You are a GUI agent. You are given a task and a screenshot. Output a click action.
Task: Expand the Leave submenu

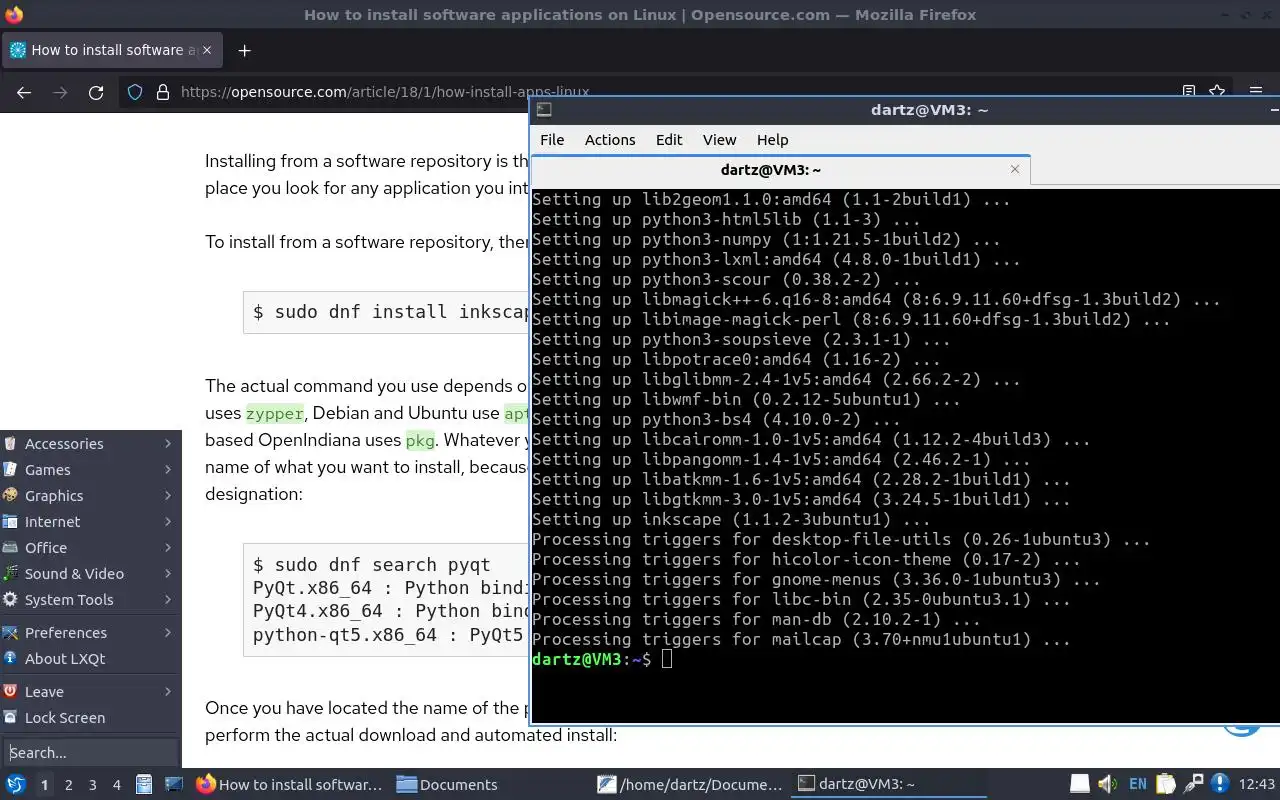[x=90, y=692]
